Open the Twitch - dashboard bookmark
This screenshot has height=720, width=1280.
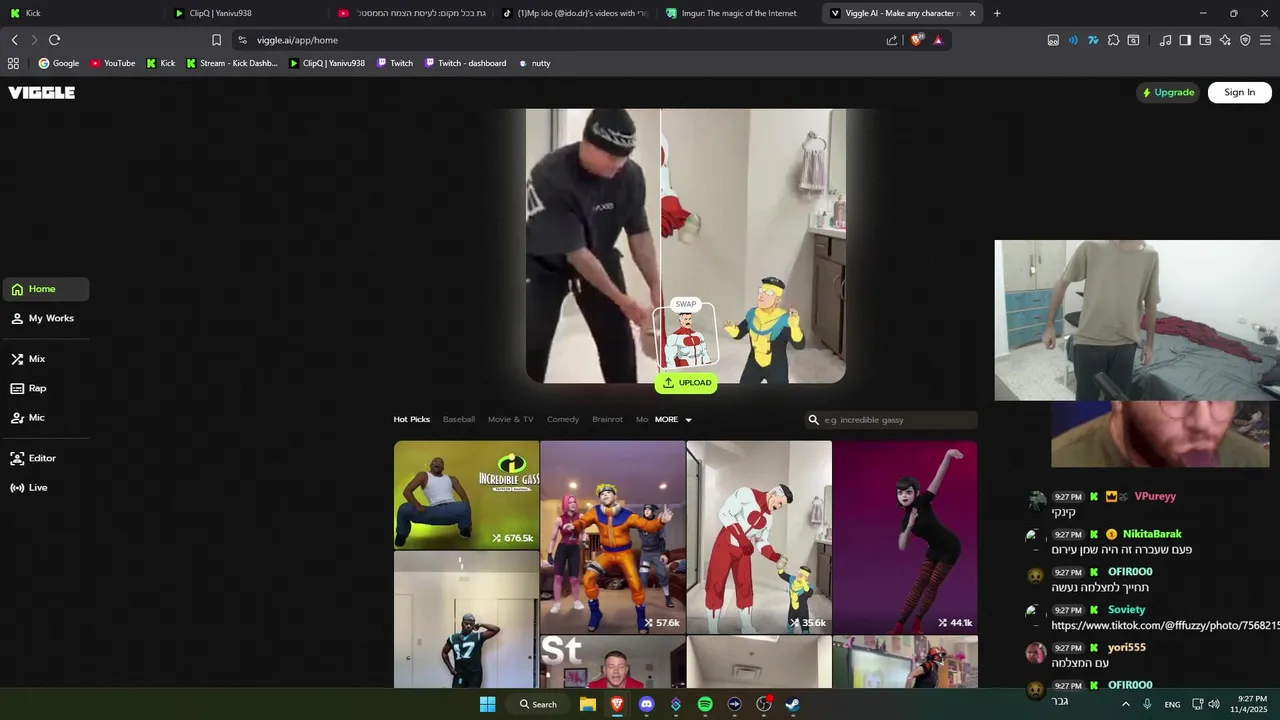(466, 63)
